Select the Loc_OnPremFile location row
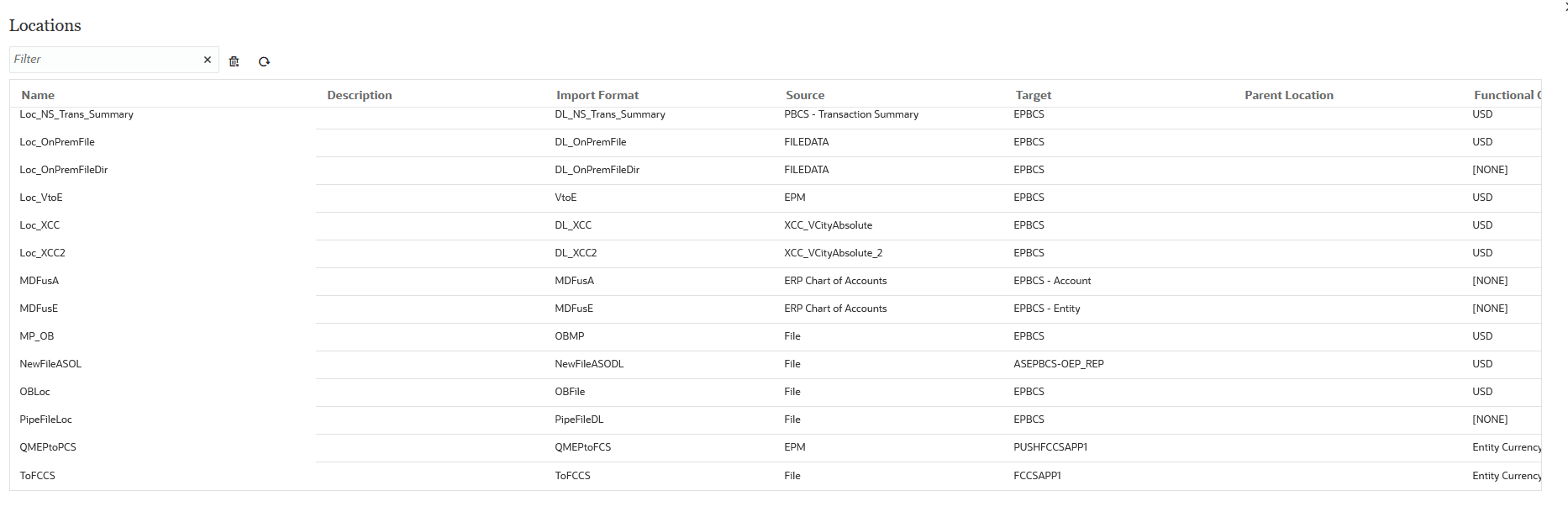This screenshot has width=1568, height=512. tap(57, 142)
